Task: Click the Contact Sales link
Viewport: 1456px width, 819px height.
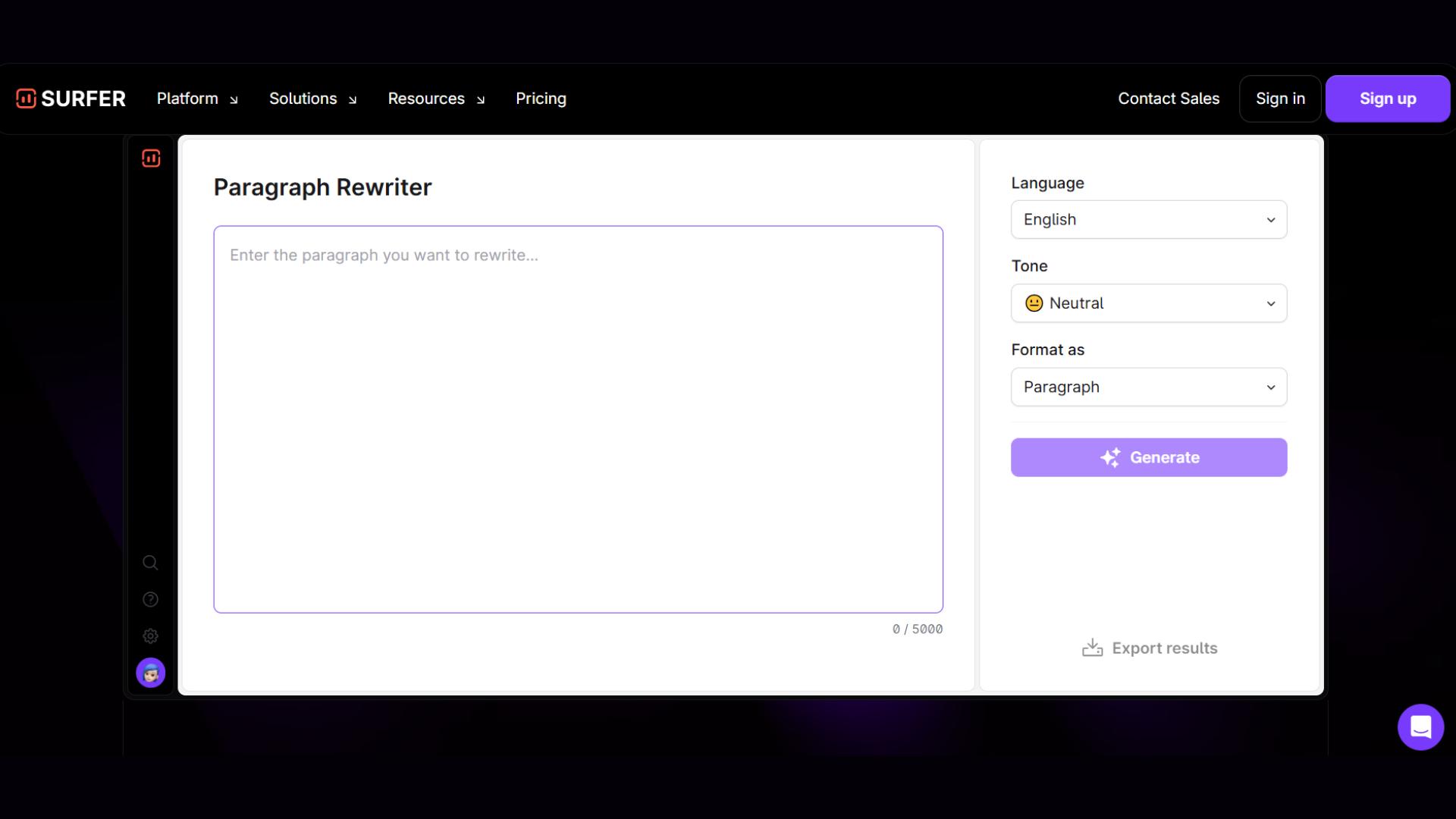Action: click(x=1169, y=99)
